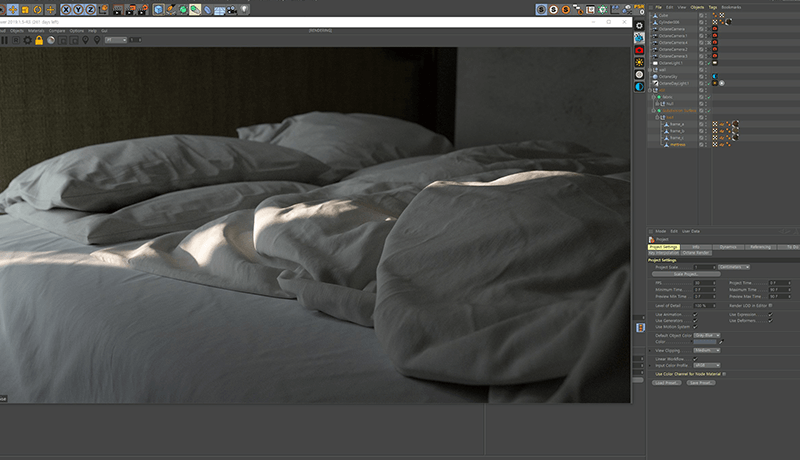Image resolution: width=800 pixels, height=460 pixels.
Task: Click the green generator Subdivision Surface icon
Action: coord(183,9)
